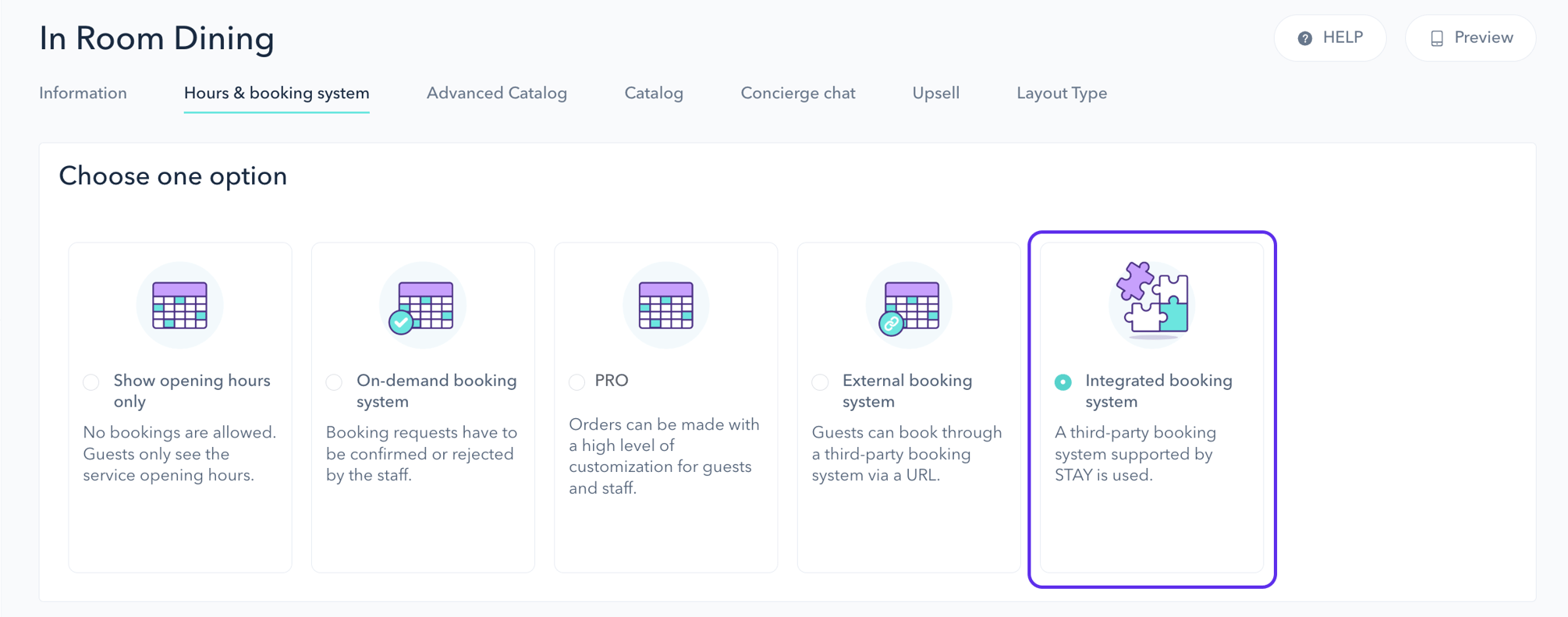This screenshot has height=617, width=1568.
Task: Go to the Catalog tab
Action: click(654, 93)
